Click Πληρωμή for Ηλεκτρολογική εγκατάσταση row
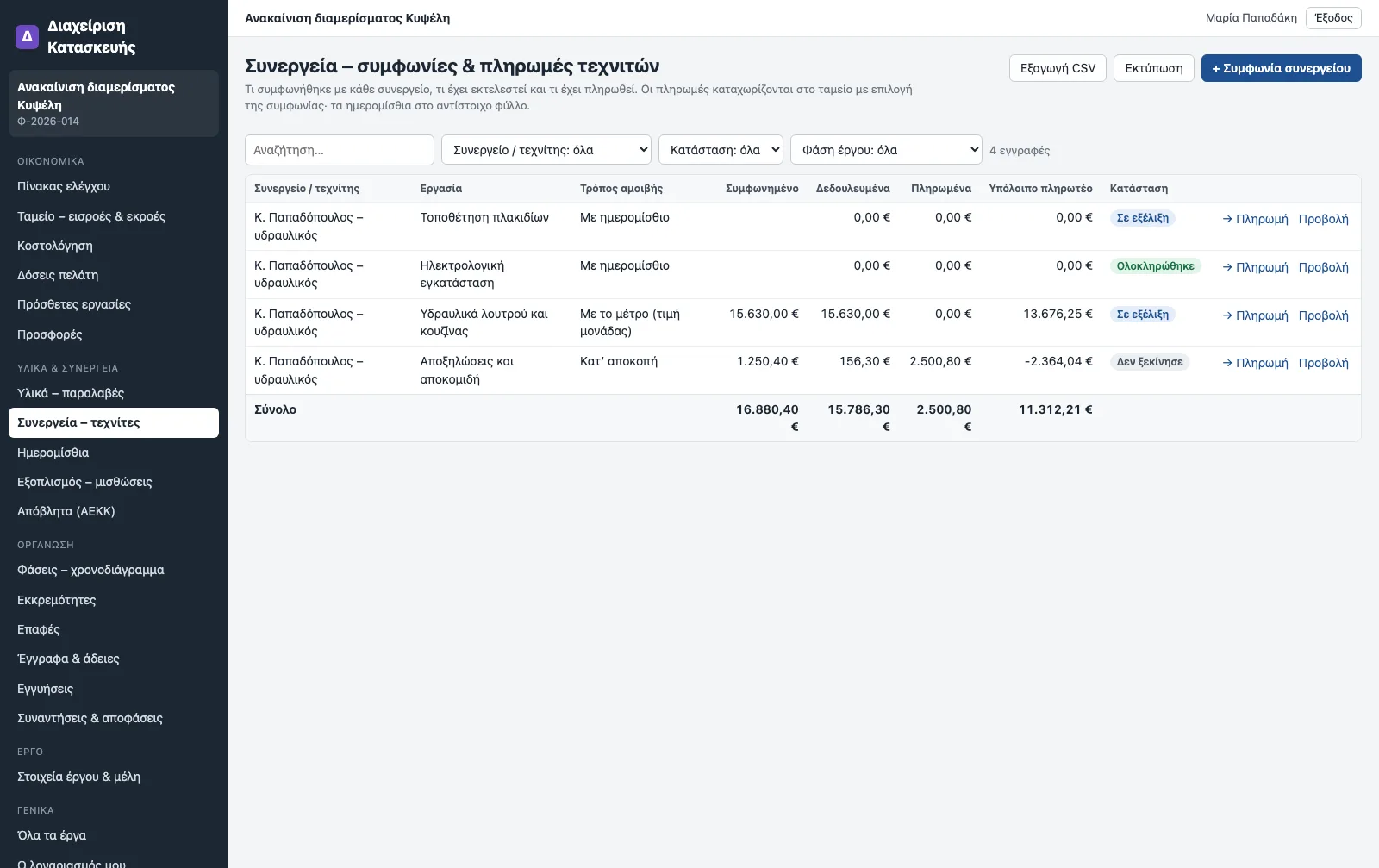Image resolution: width=1379 pixels, height=868 pixels. point(1255,267)
